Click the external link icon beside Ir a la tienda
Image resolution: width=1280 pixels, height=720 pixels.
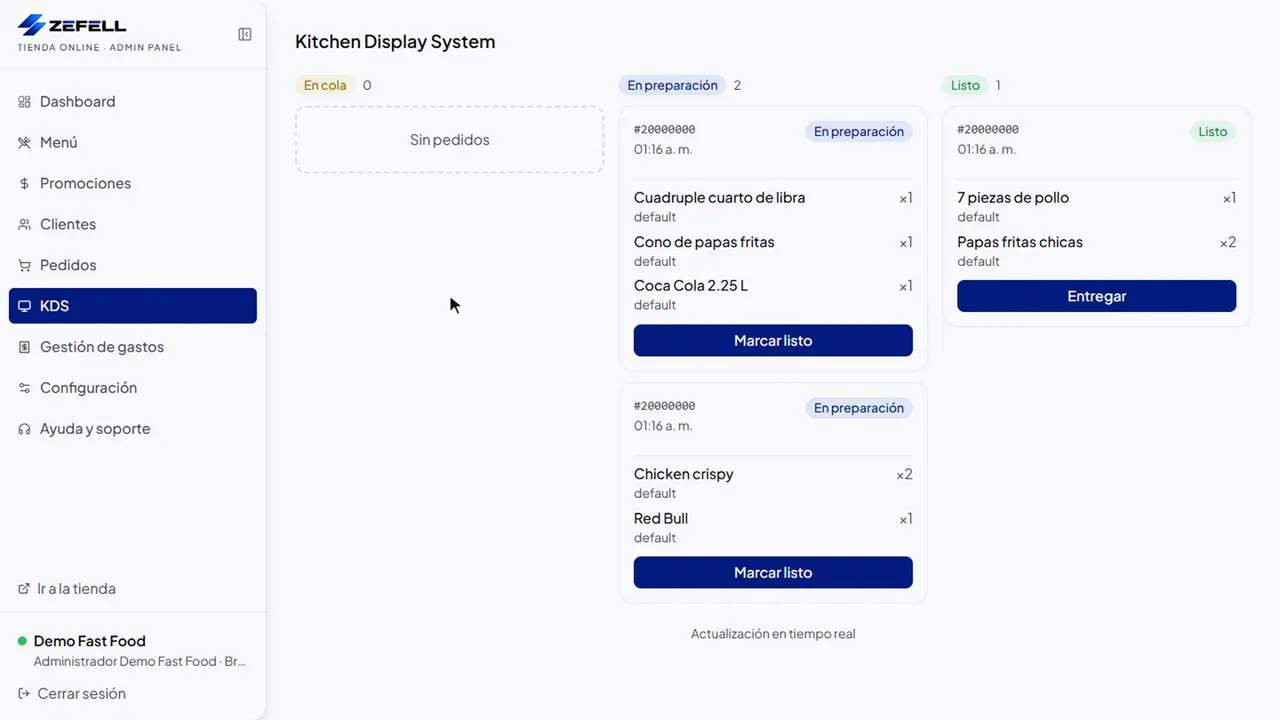[24, 589]
